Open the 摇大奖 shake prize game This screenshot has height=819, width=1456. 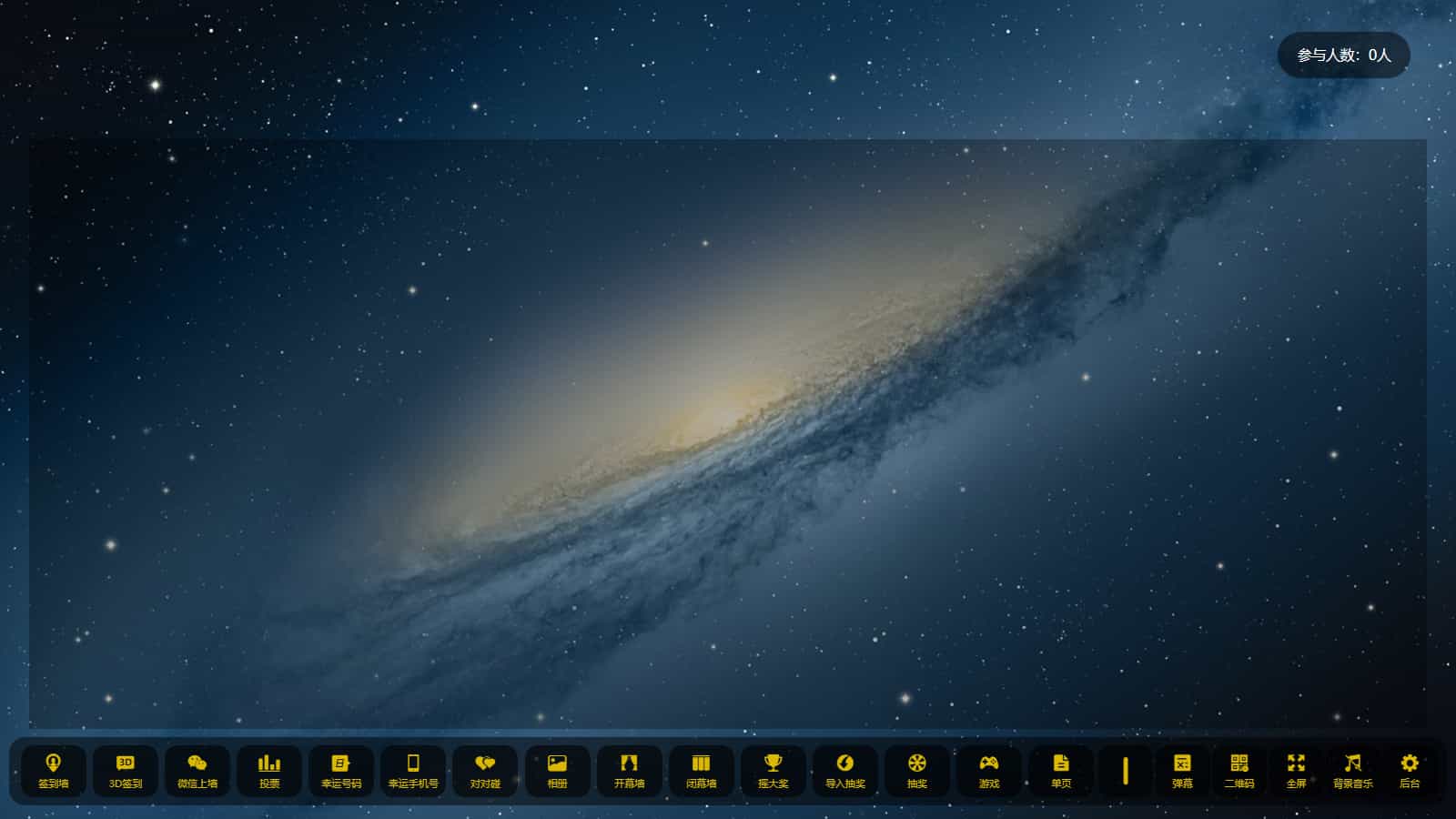coord(773,771)
